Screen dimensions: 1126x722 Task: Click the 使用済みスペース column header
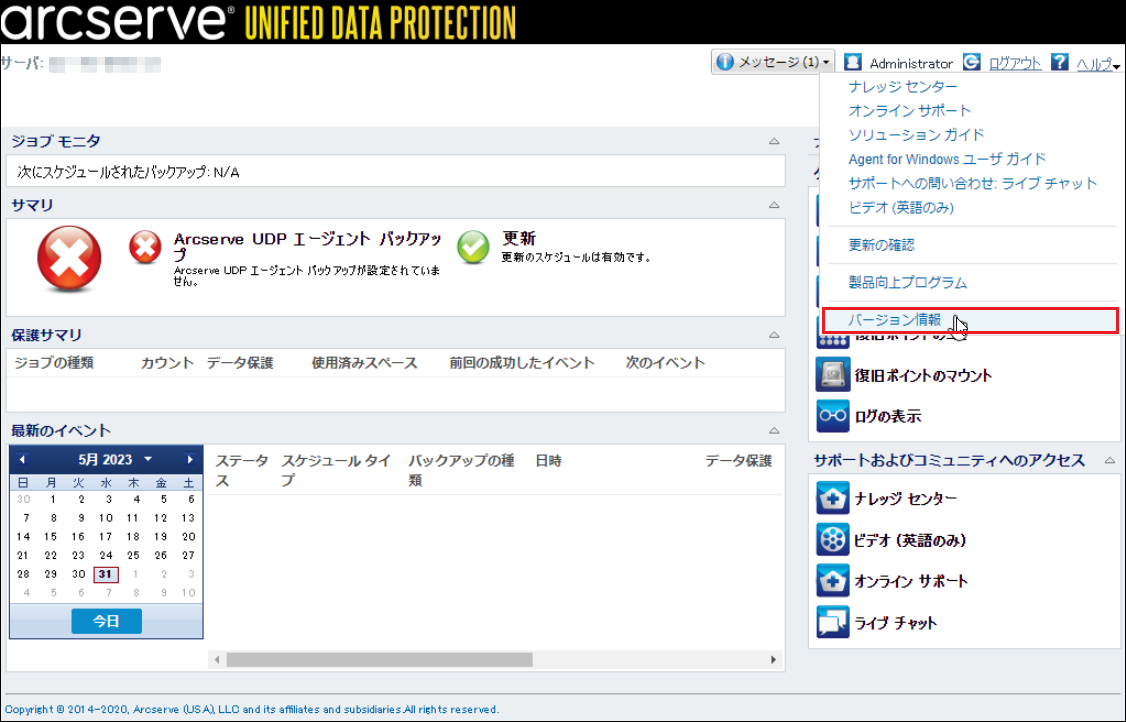point(364,363)
